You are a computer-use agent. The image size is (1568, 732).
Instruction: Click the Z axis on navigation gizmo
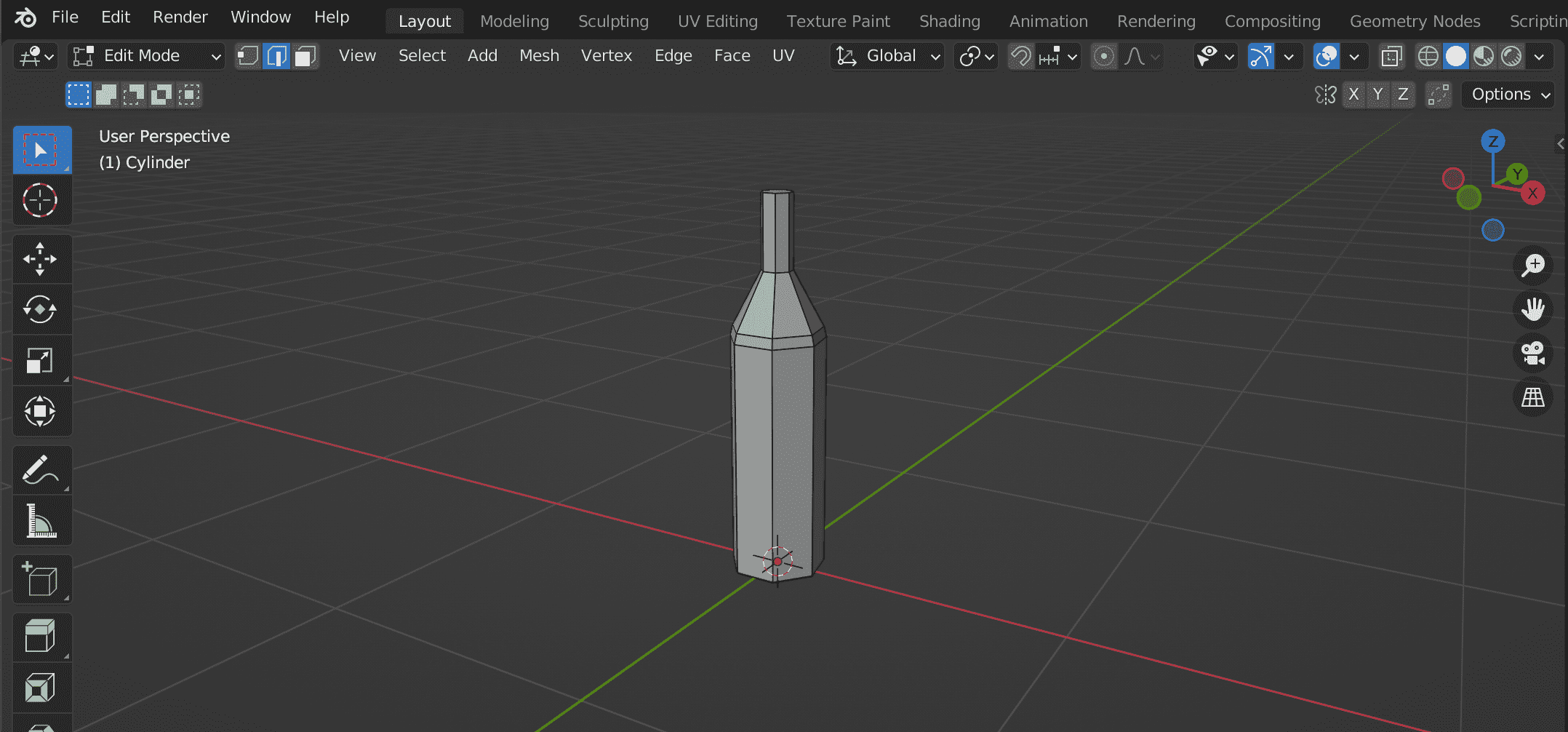point(1493,141)
